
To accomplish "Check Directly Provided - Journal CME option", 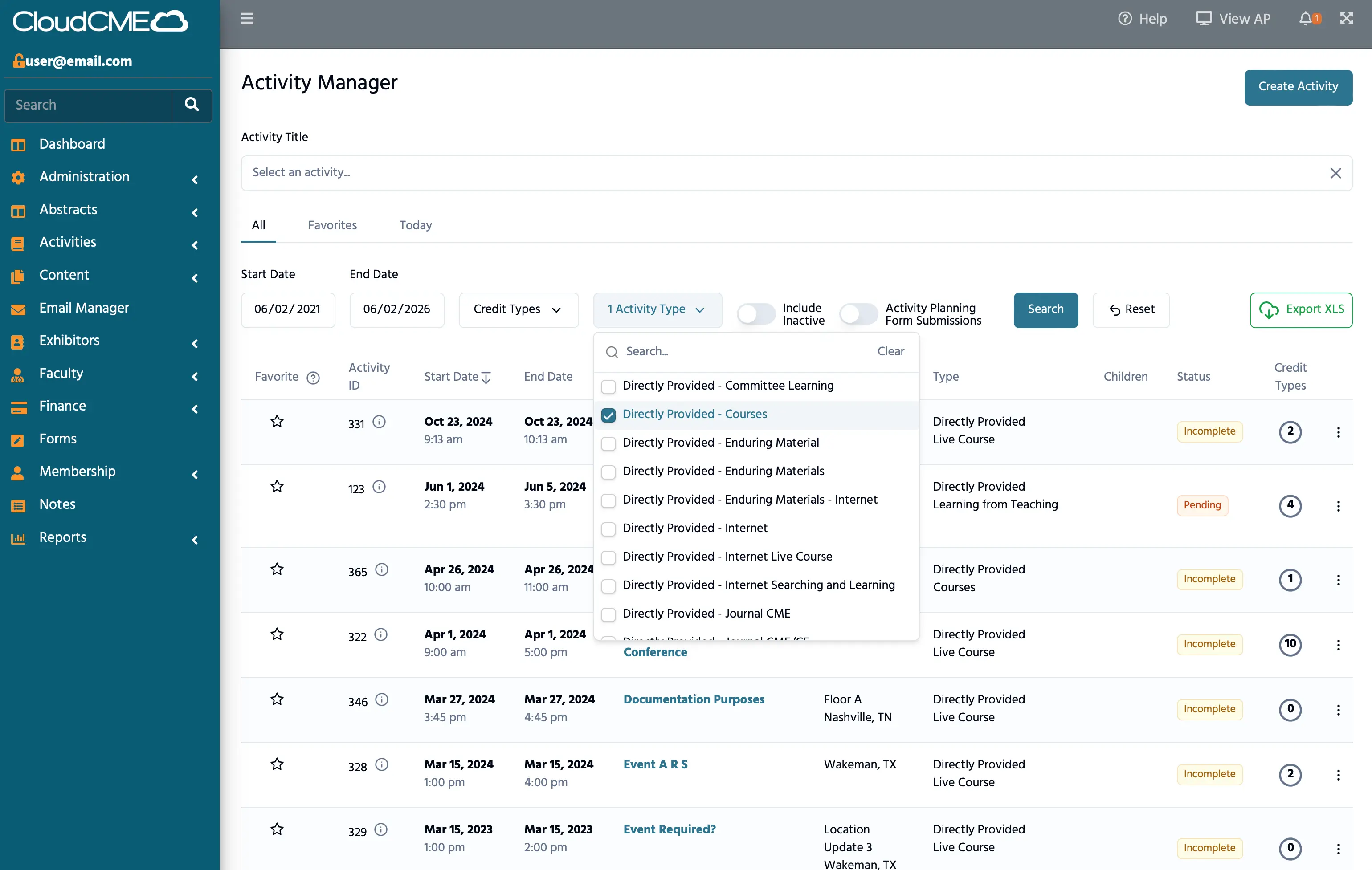I will coord(608,614).
